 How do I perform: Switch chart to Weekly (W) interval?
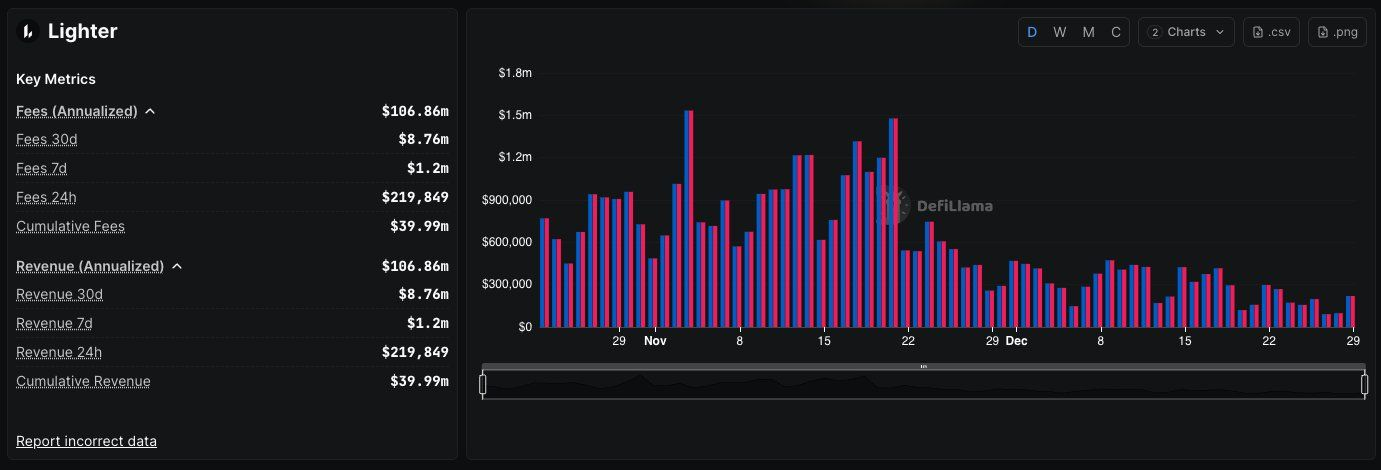point(1060,32)
